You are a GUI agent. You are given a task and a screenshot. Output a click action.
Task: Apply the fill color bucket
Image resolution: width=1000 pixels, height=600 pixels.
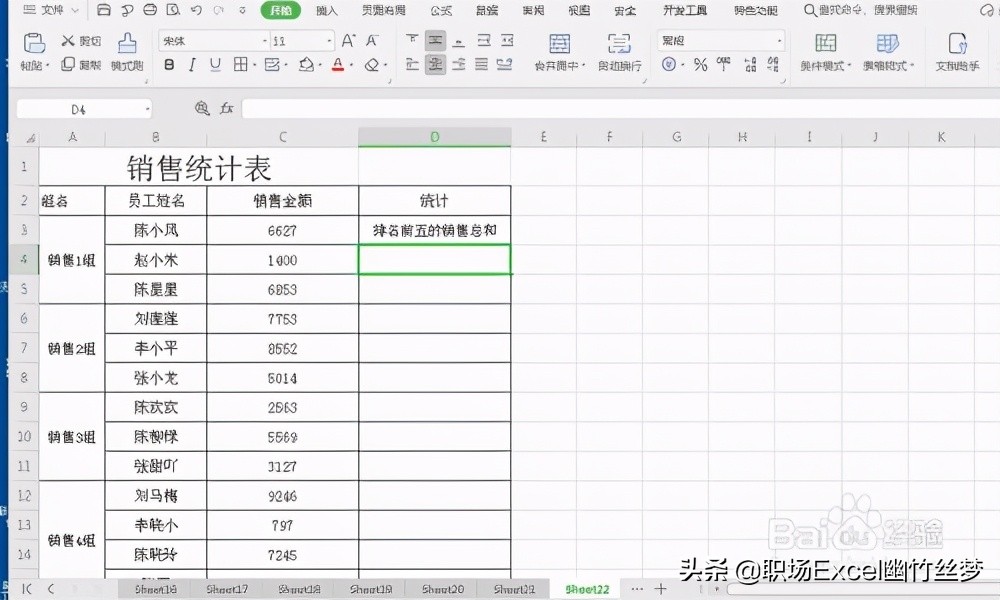coord(306,64)
